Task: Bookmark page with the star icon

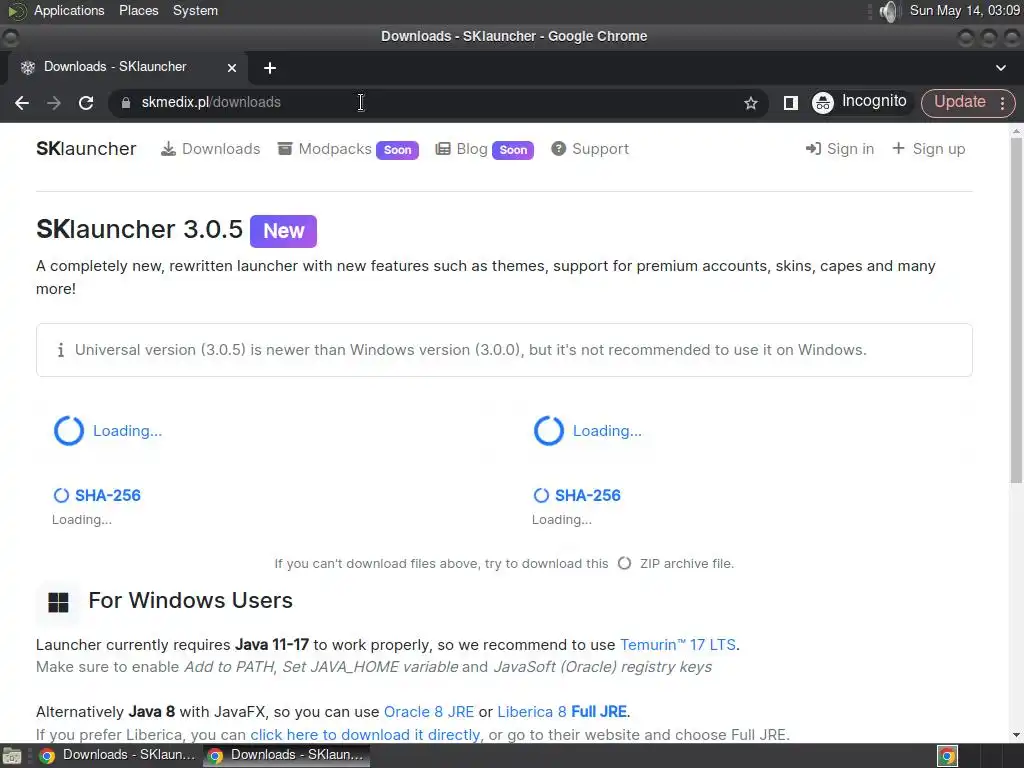Action: pyautogui.click(x=750, y=103)
